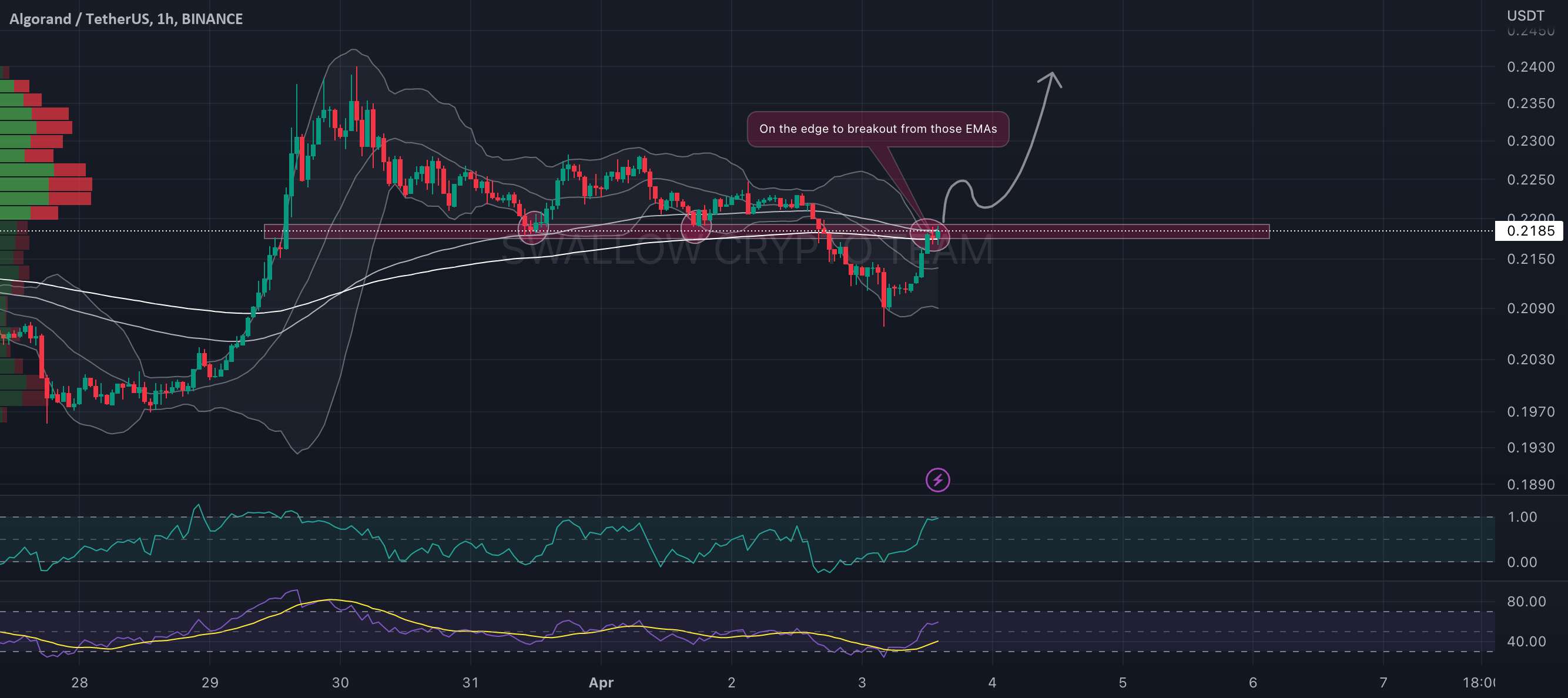
Task: Click the USDT currency label
Action: tap(1526, 15)
